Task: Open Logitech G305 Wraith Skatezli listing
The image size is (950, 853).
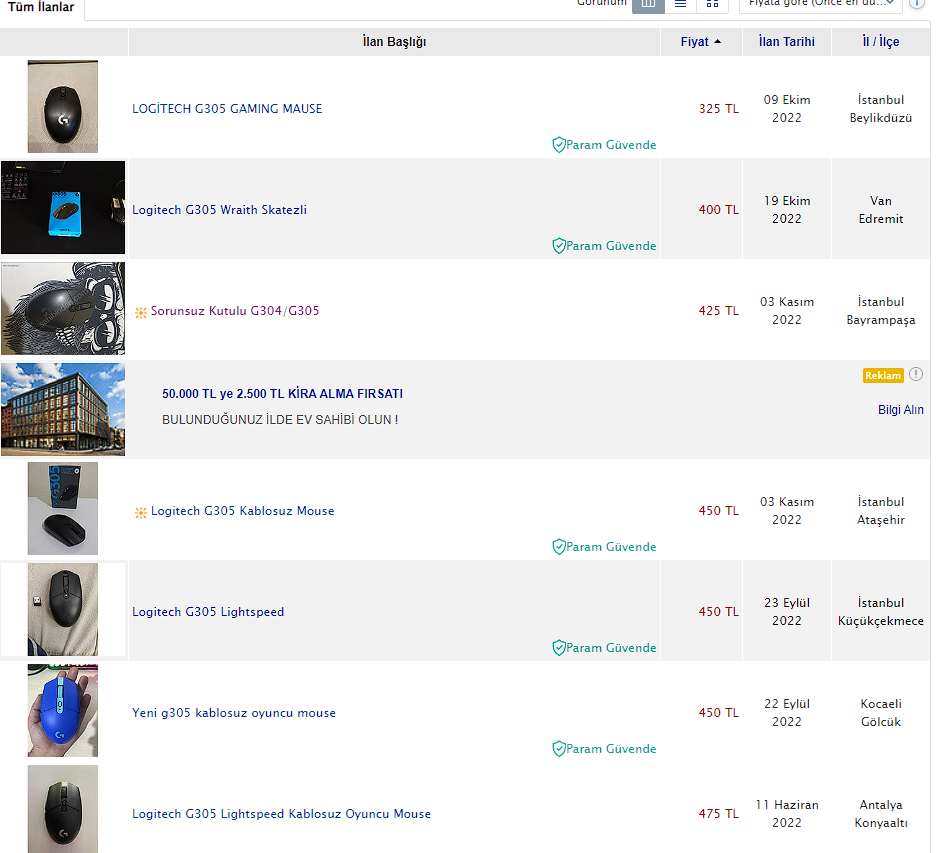Action: tap(219, 210)
